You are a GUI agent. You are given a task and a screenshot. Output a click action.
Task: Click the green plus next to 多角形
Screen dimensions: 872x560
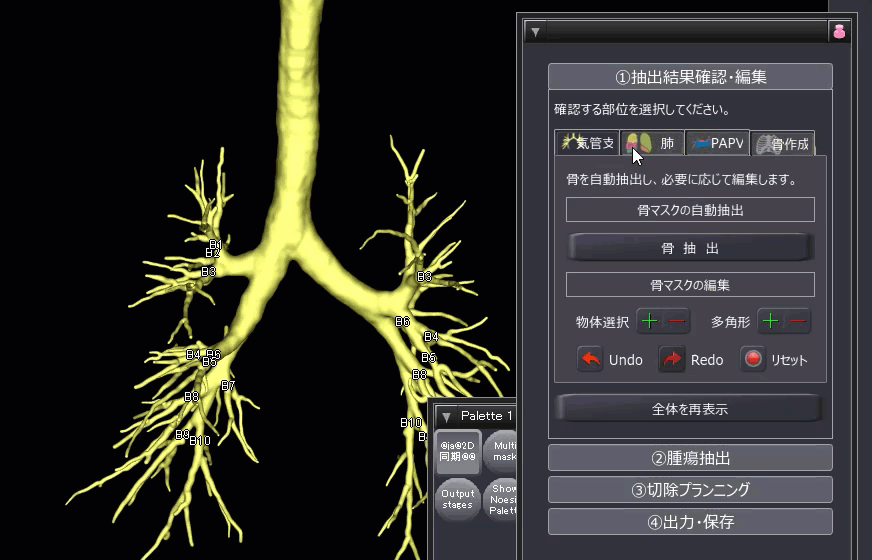pyautogui.click(x=770, y=322)
